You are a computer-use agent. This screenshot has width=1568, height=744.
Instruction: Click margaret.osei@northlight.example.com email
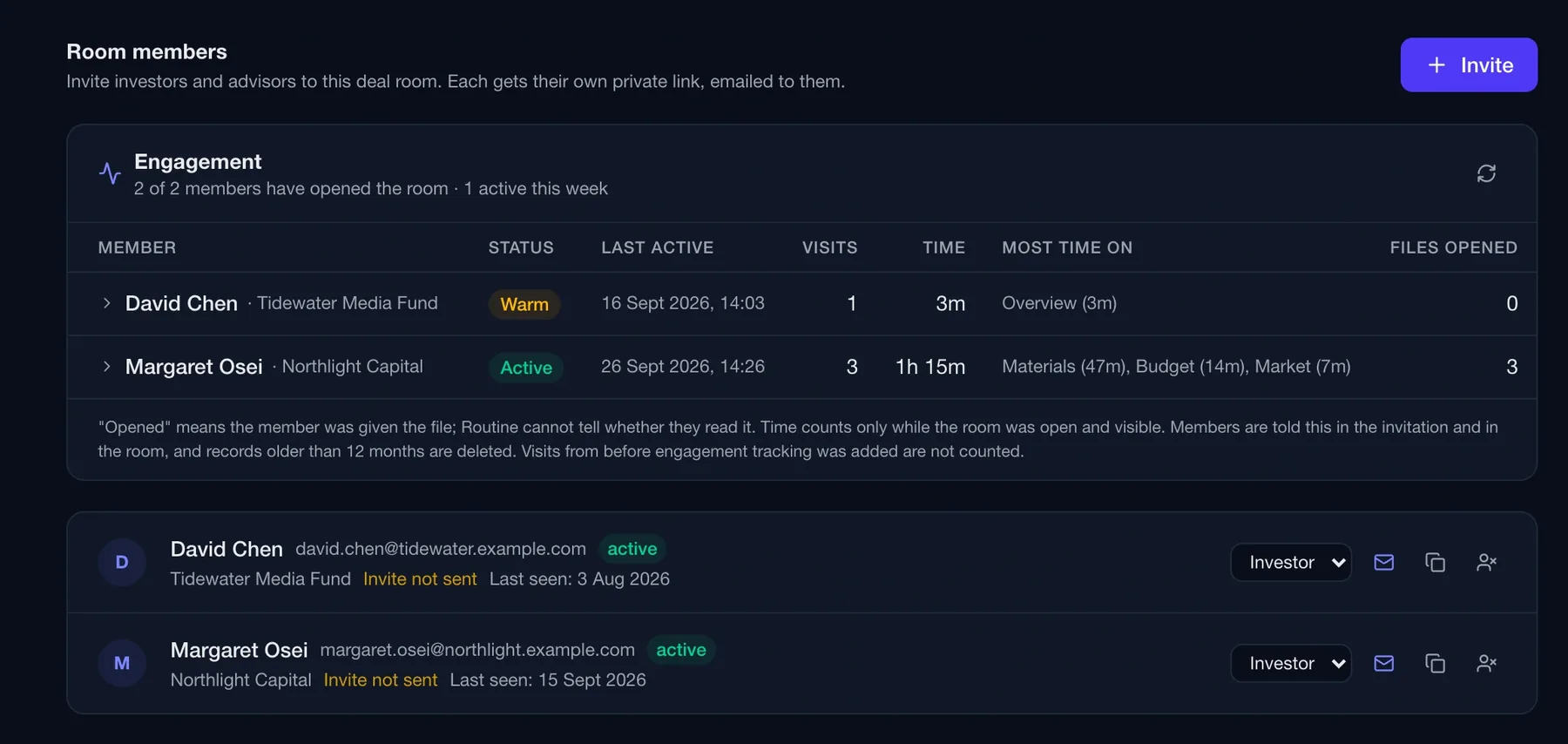pyautogui.click(x=477, y=650)
